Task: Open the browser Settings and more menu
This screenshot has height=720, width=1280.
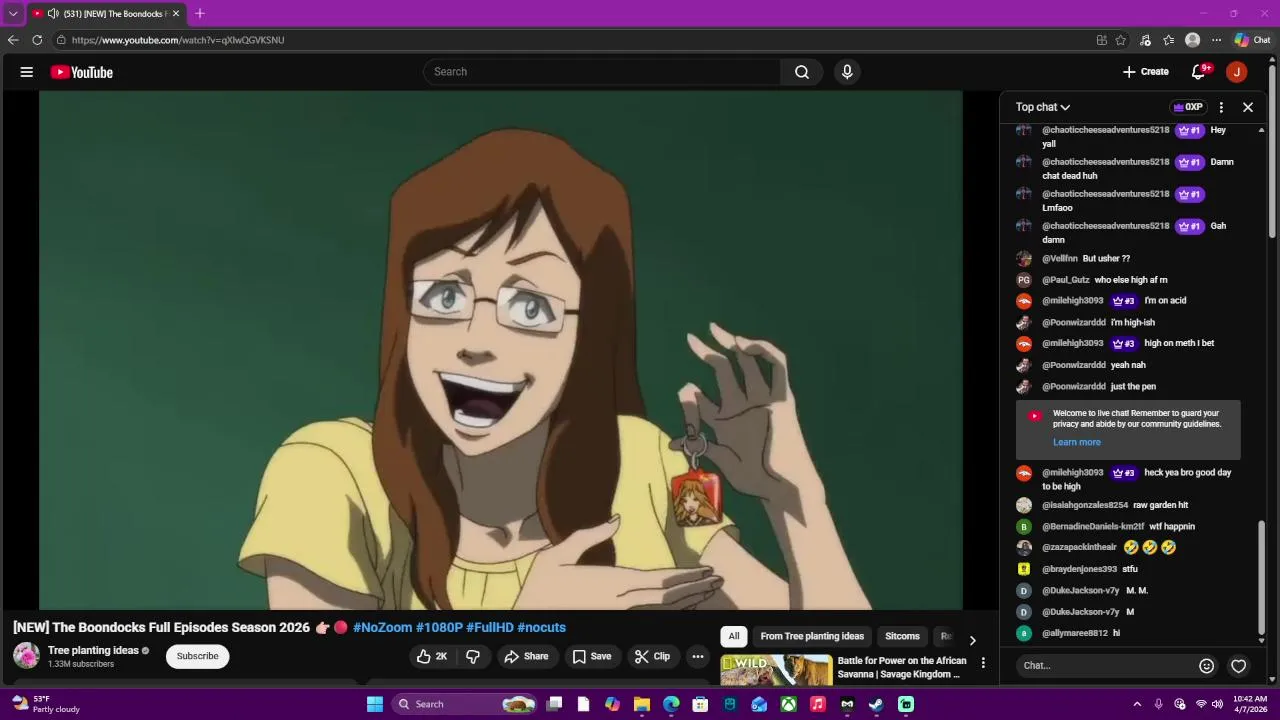Action: point(1216,40)
